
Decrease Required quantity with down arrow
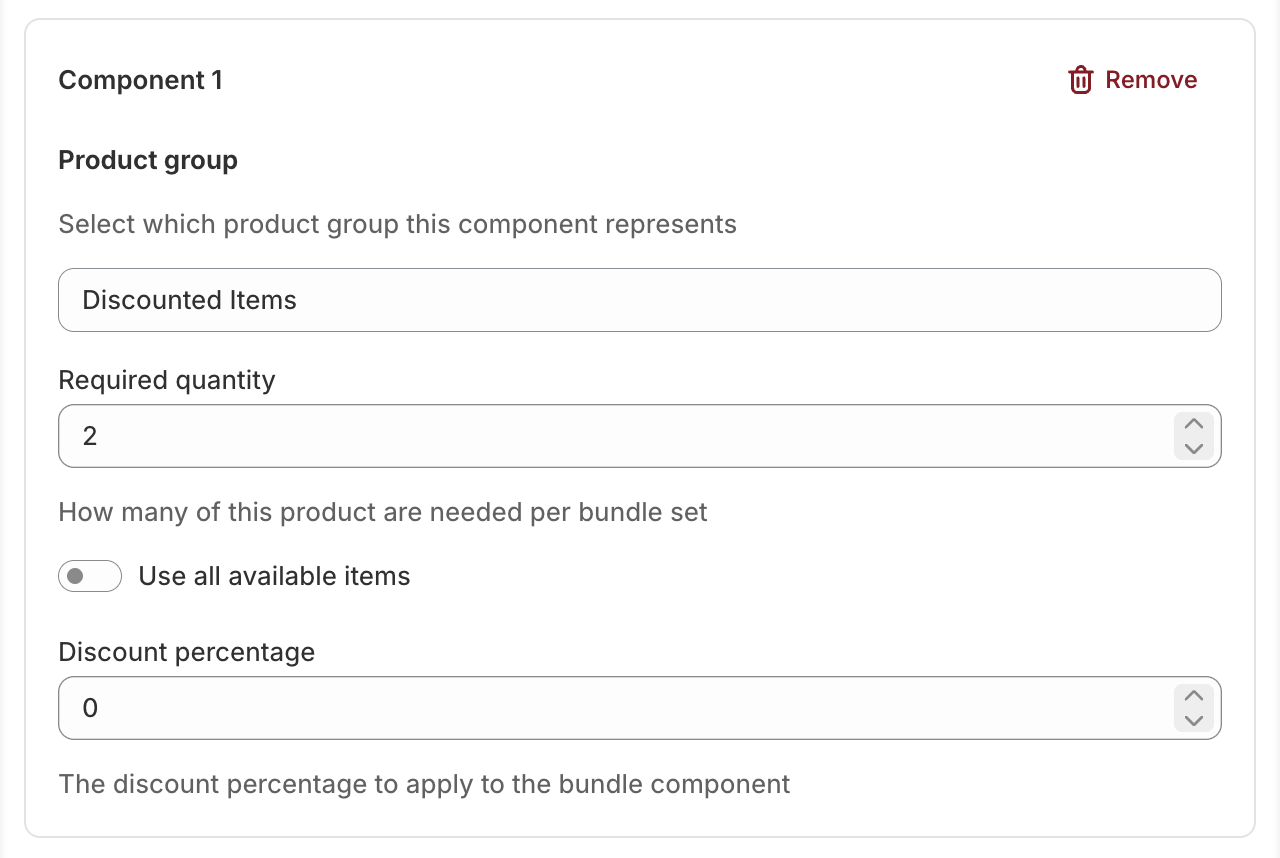click(1193, 448)
